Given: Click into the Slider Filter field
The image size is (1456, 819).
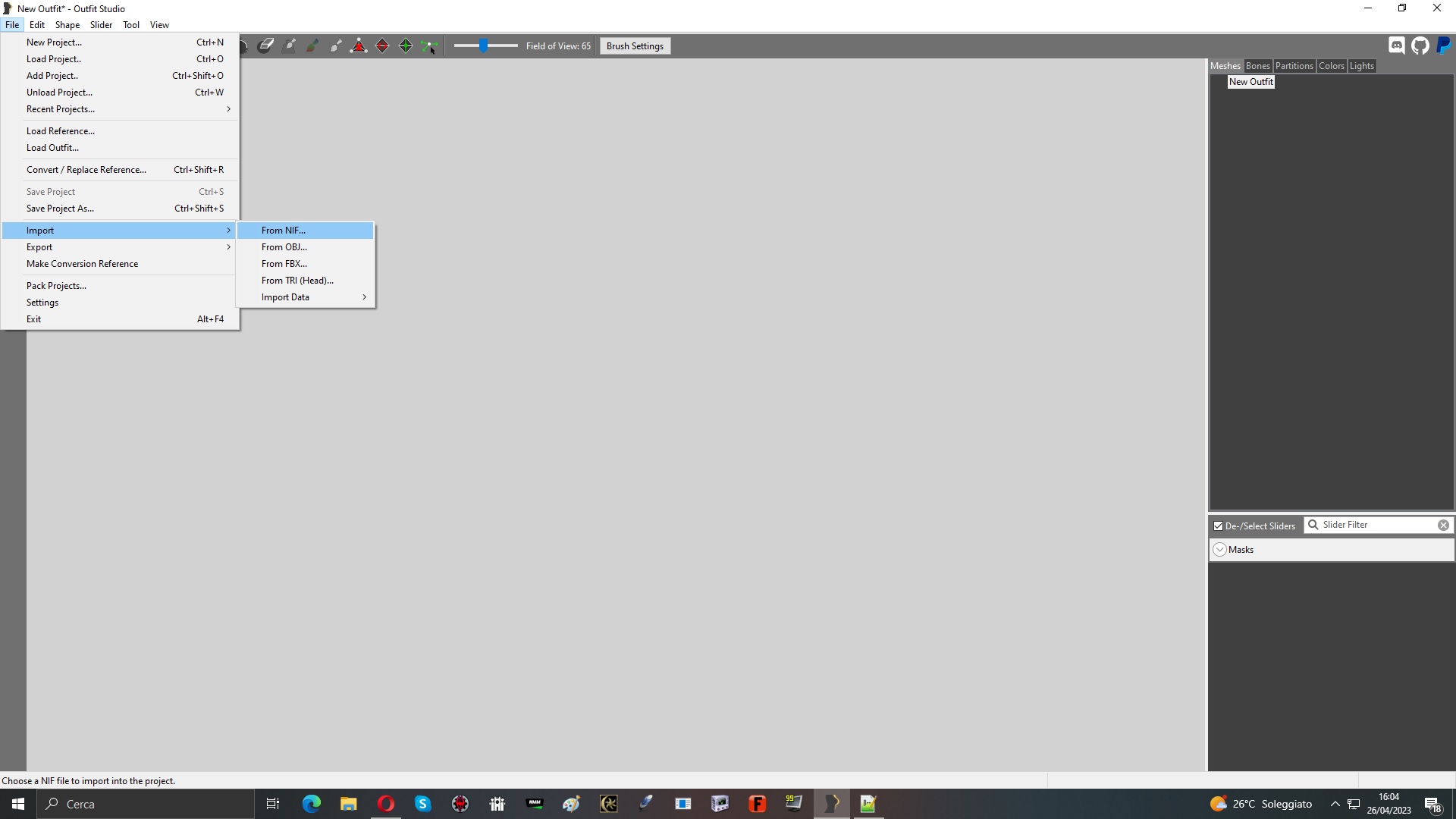Looking at the screenshot, I should [1377, 525].
